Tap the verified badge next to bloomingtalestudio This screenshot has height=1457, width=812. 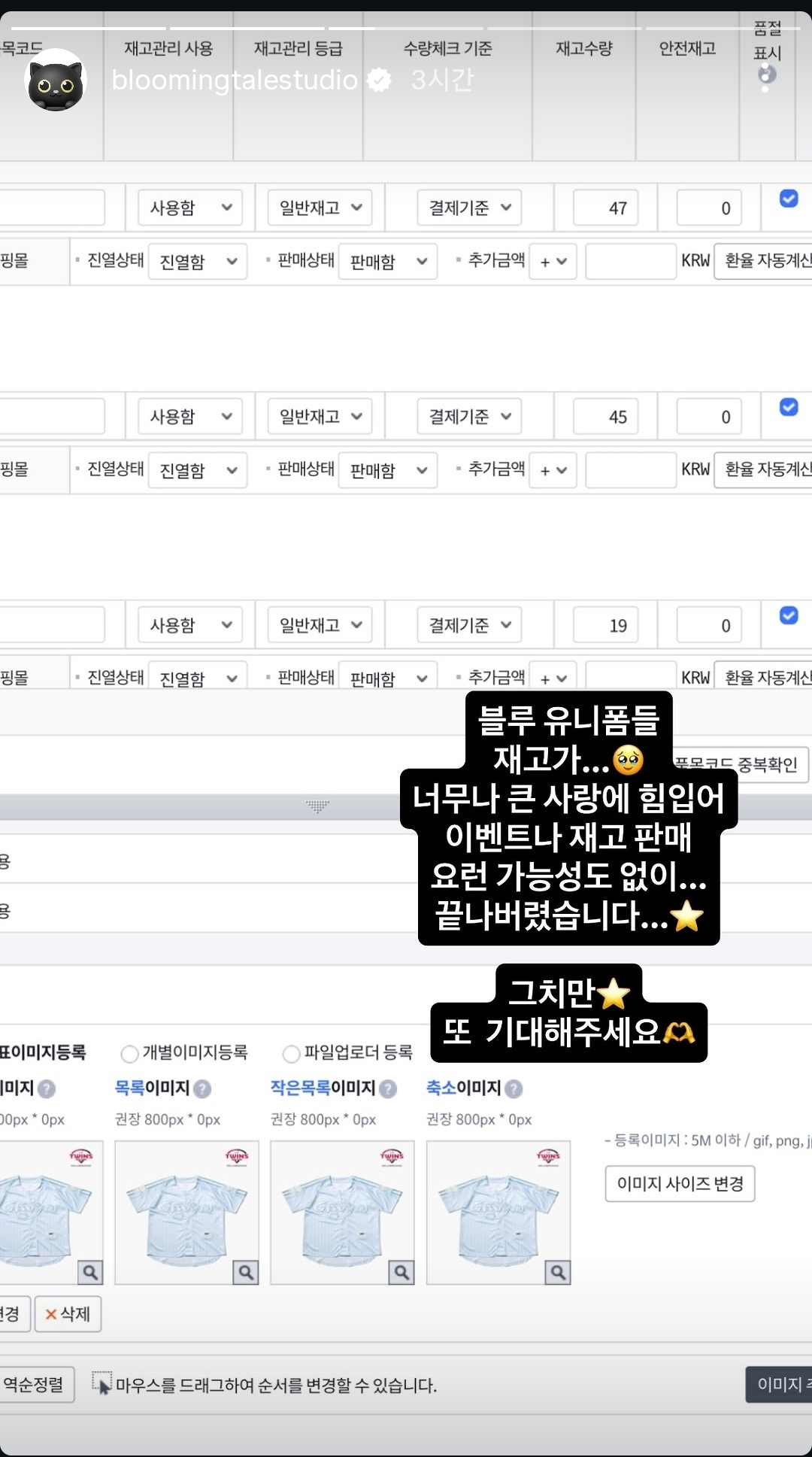380,80
